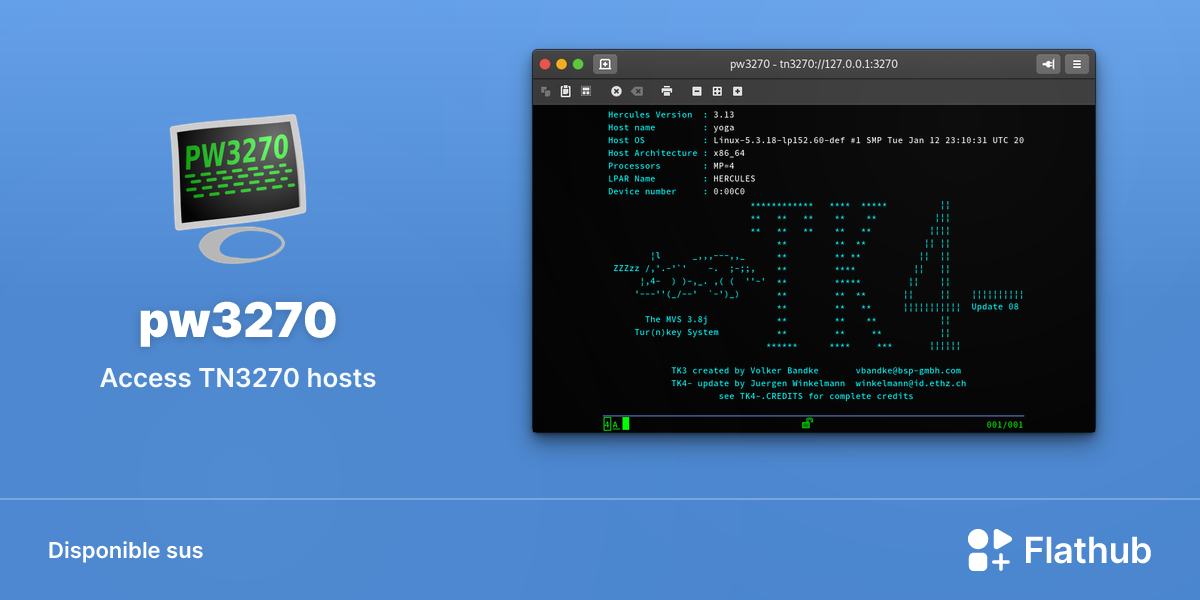Click the round X erase icon

pyautogui.click(x=616, y=91)
